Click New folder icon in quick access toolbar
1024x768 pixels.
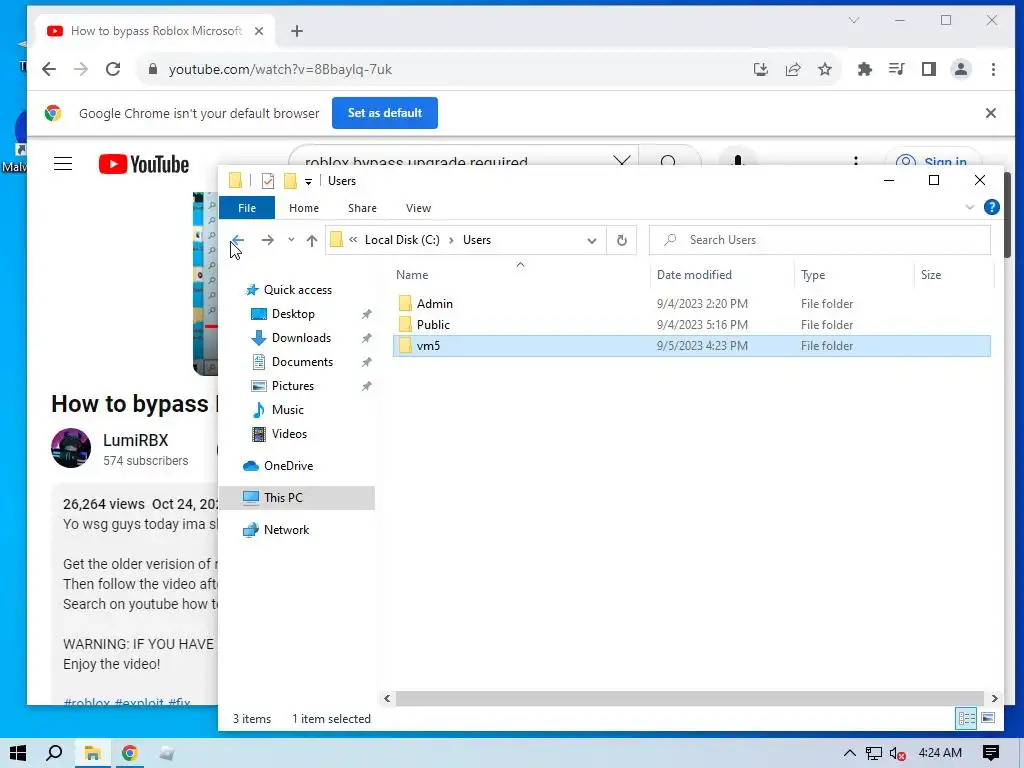290,181
